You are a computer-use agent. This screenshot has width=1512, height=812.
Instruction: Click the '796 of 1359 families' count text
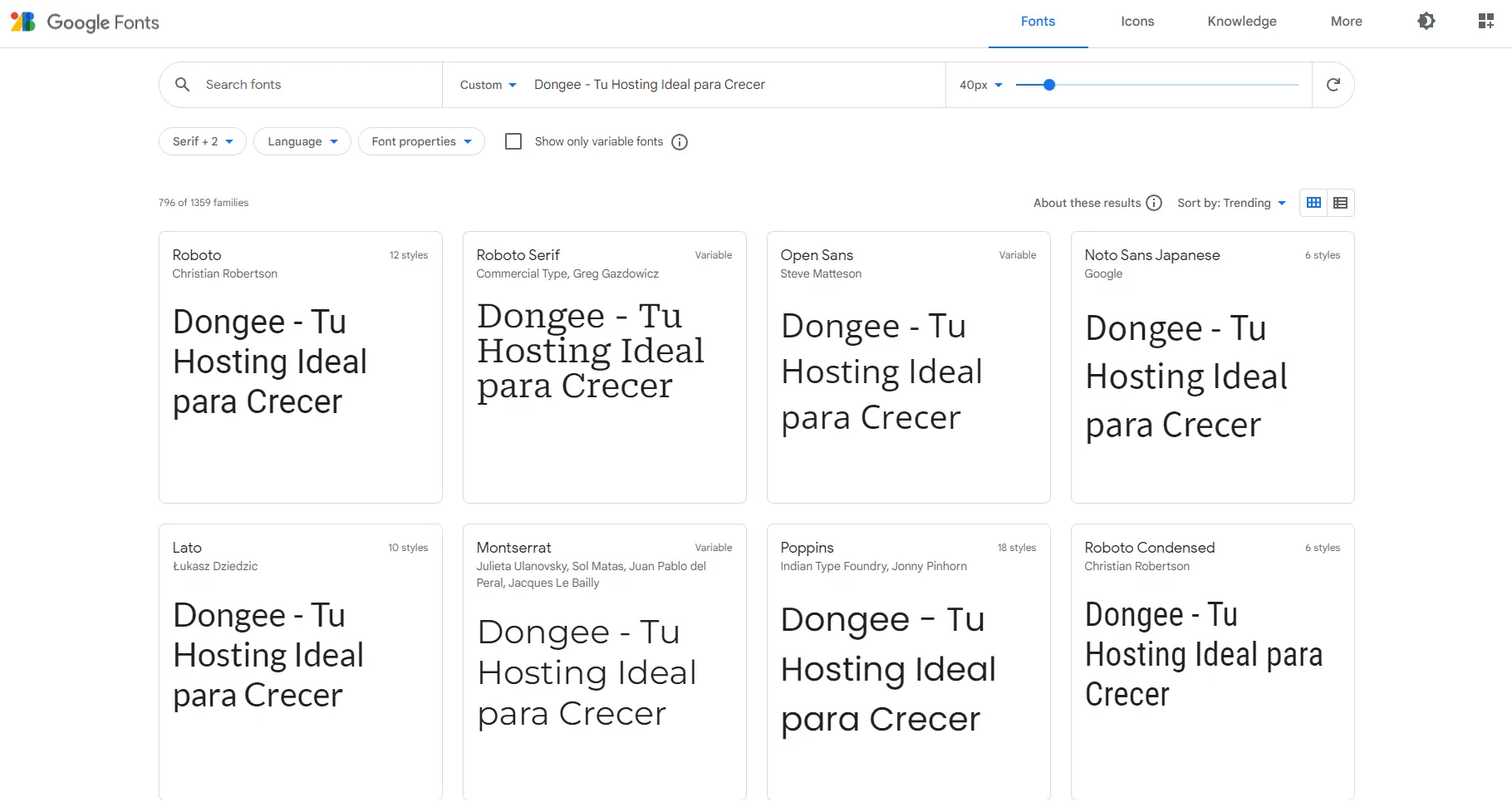(204, 203)
